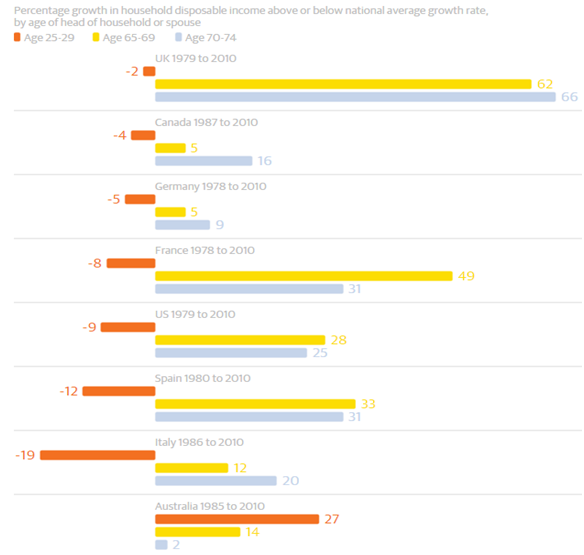The width and height of the screenshot is (584, 555).
Task: Select the Germany blue bar valued 9
Action: pyautogui.click(x=182, y=225)
